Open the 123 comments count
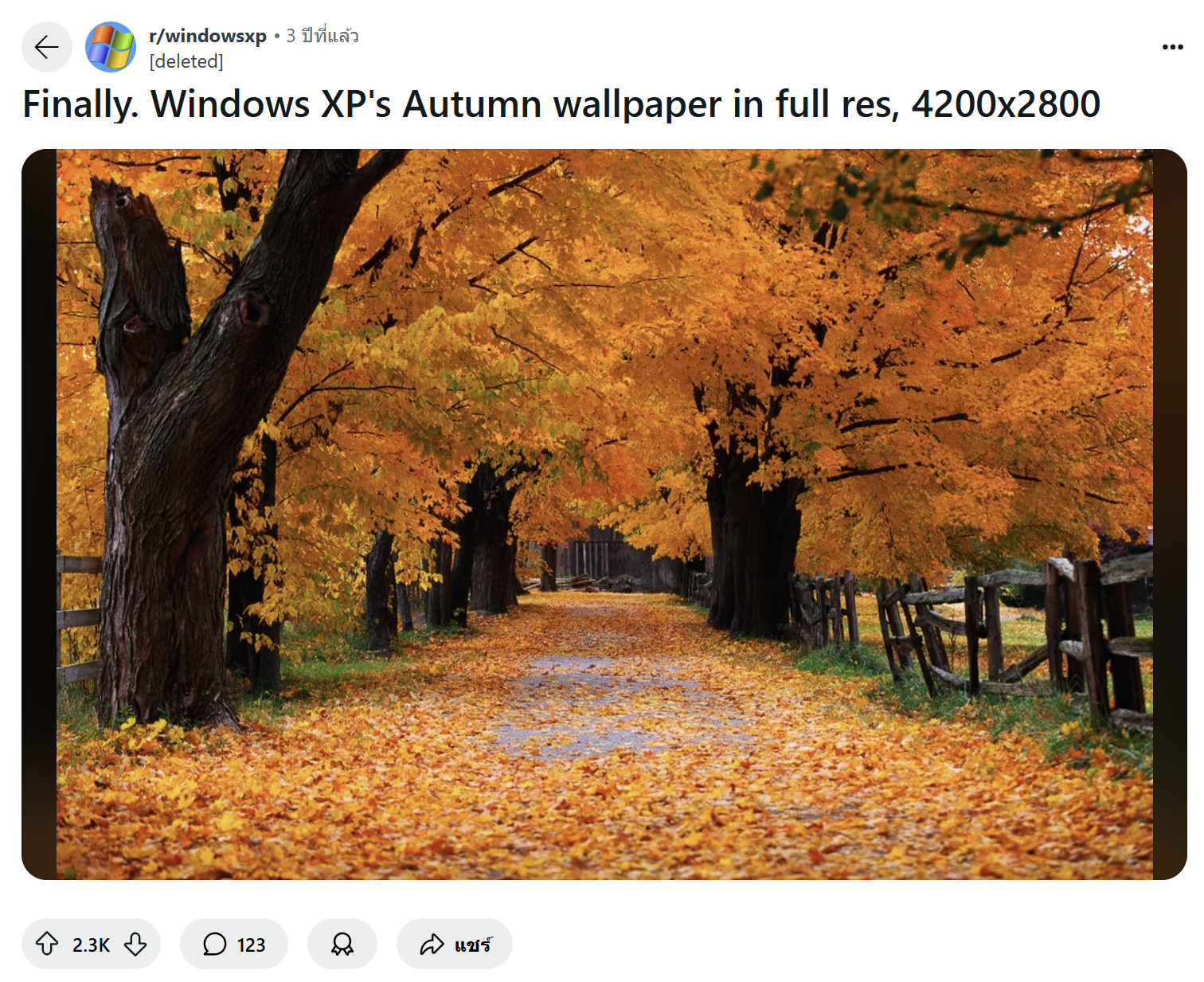 pos(251,945)
